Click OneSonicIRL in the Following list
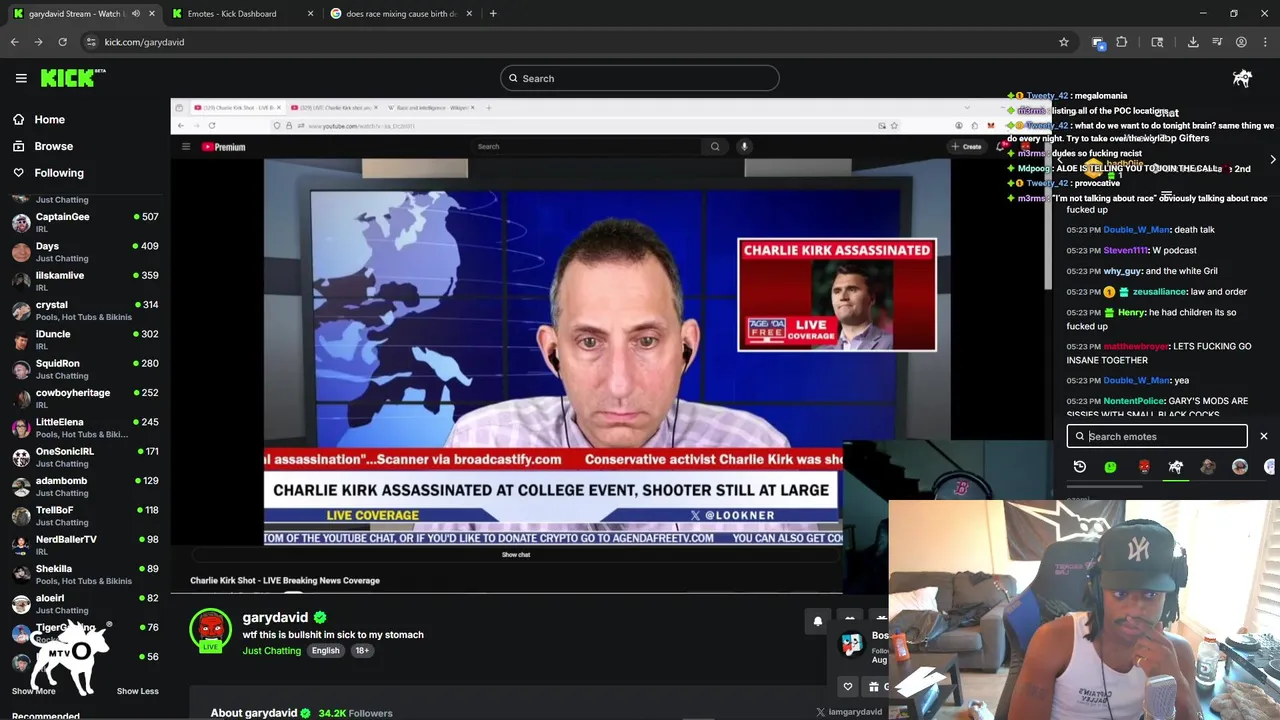The image size is (1280, 720). coord(85,457)
